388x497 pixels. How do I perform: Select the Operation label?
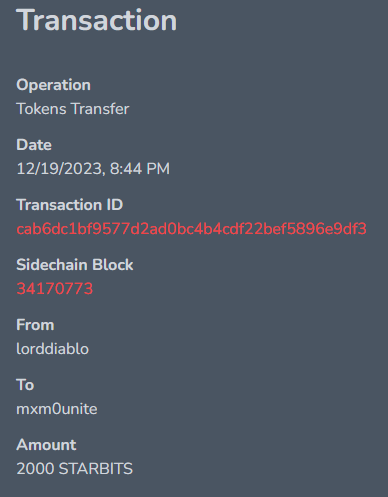coord(53,85)
